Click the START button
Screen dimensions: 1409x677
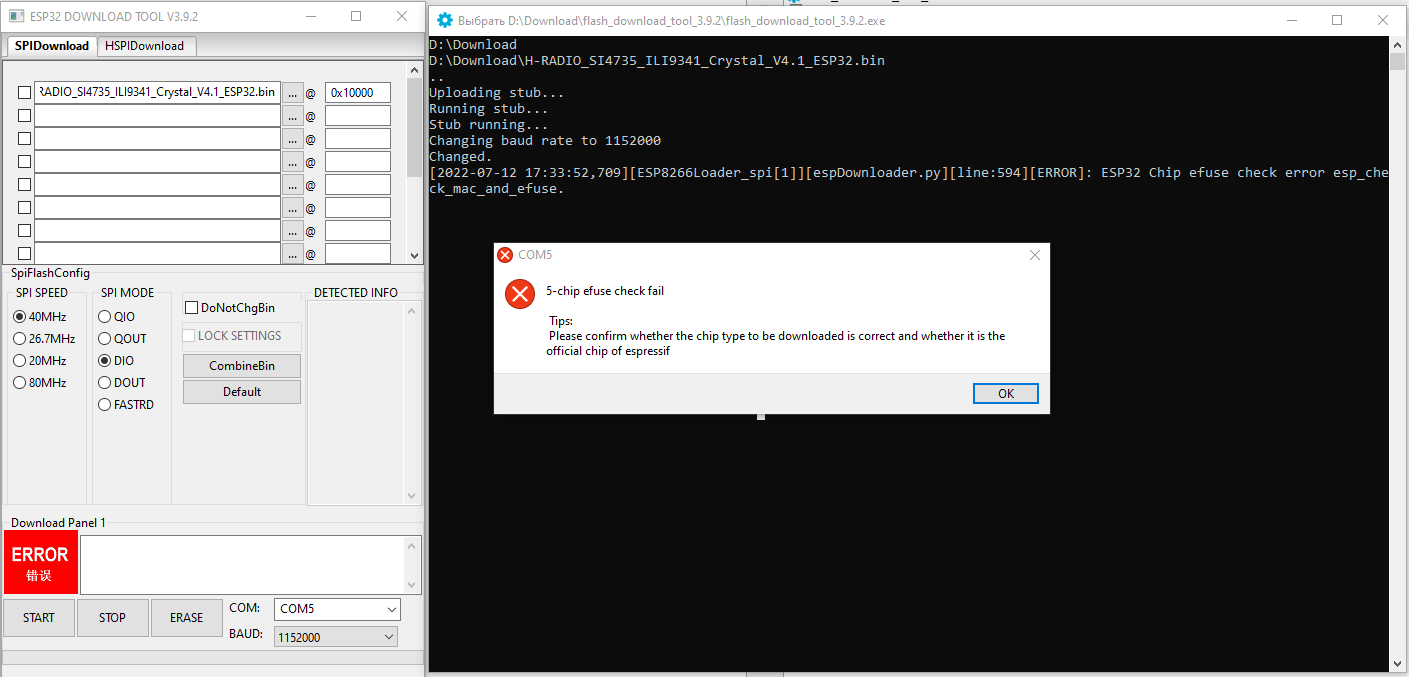coord(39,618)
